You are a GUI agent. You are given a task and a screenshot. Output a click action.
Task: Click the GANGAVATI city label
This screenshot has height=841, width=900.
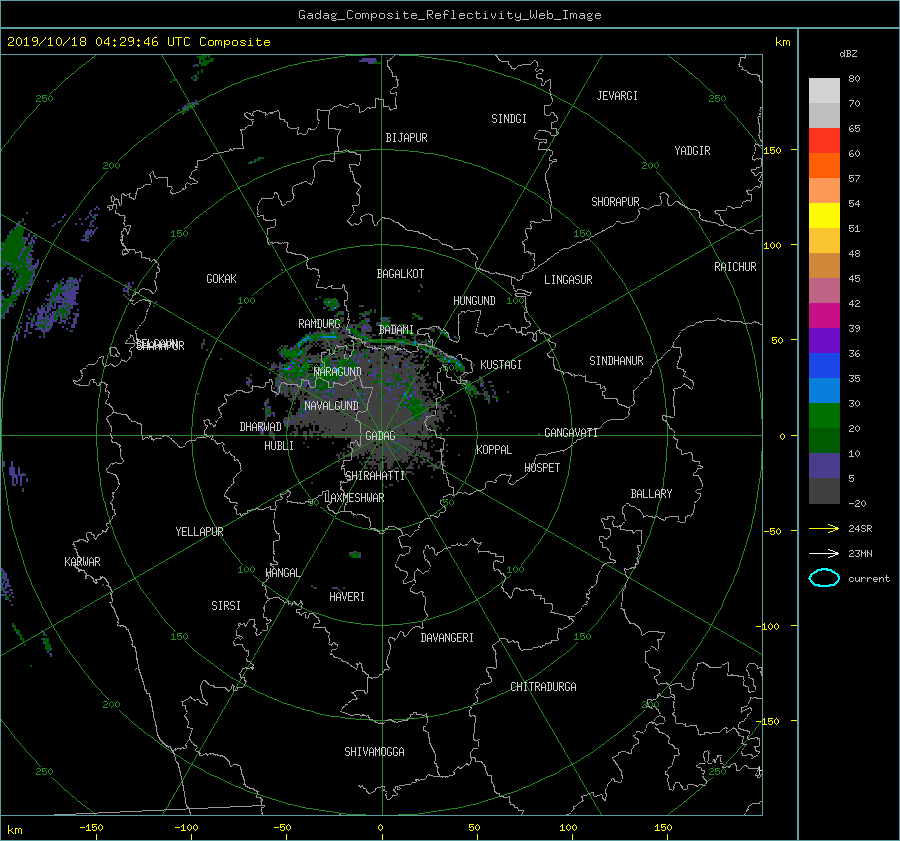pyautogui.click(x=571, y=433)
